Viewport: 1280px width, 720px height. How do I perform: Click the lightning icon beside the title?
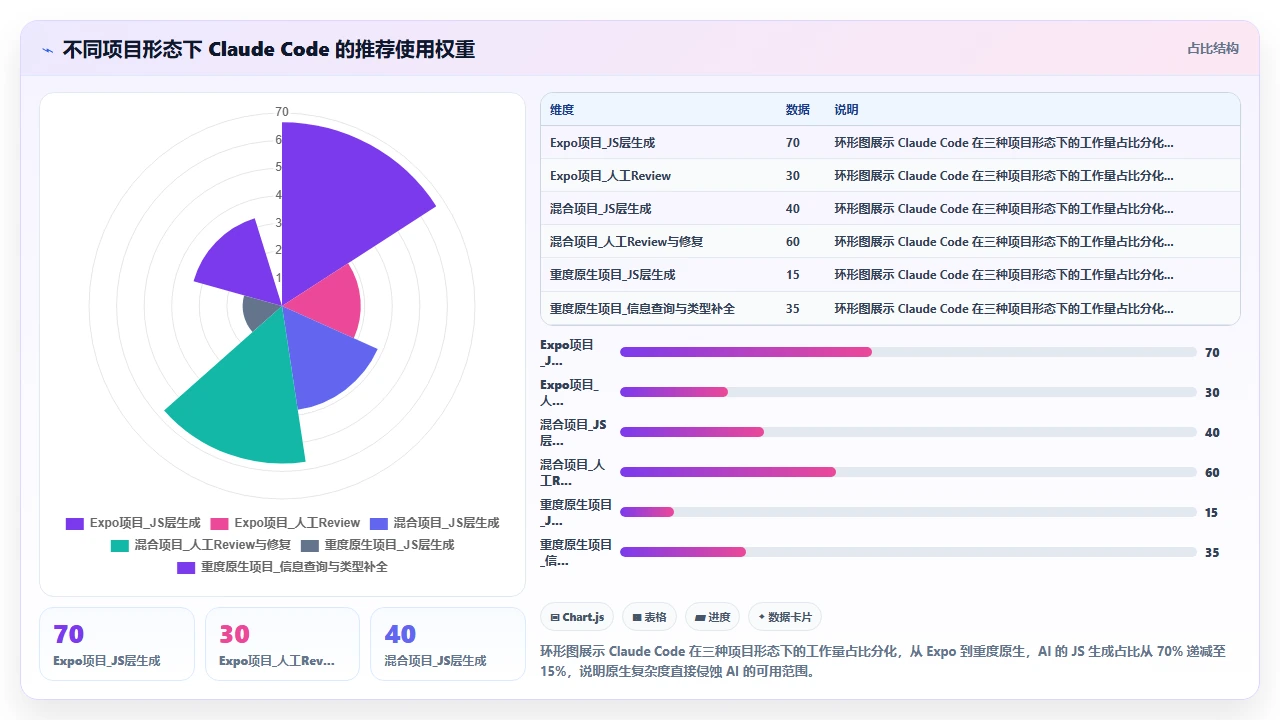click(x=48, y=49)
